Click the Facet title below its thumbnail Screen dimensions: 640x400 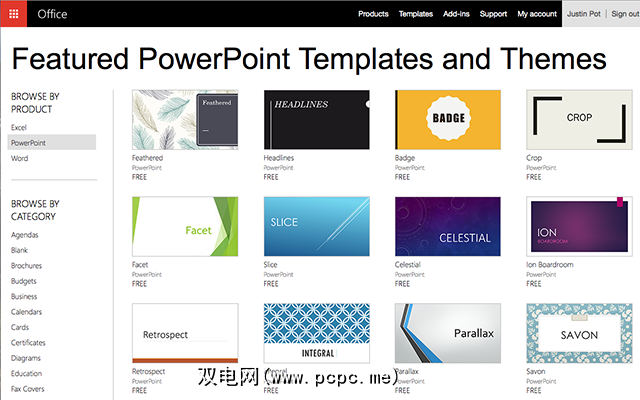(140, 265)
